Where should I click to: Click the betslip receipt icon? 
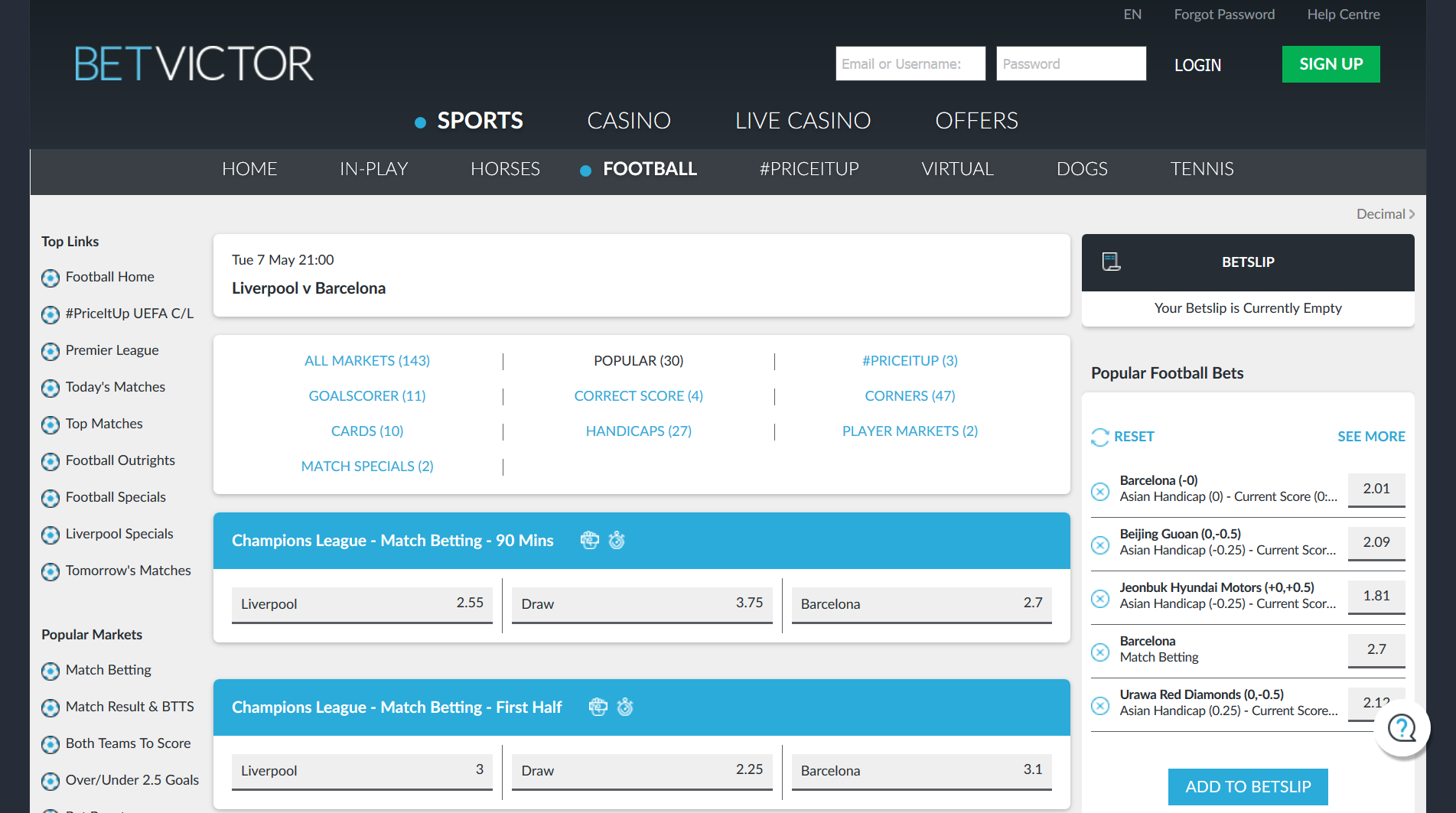pos(1111,262)
